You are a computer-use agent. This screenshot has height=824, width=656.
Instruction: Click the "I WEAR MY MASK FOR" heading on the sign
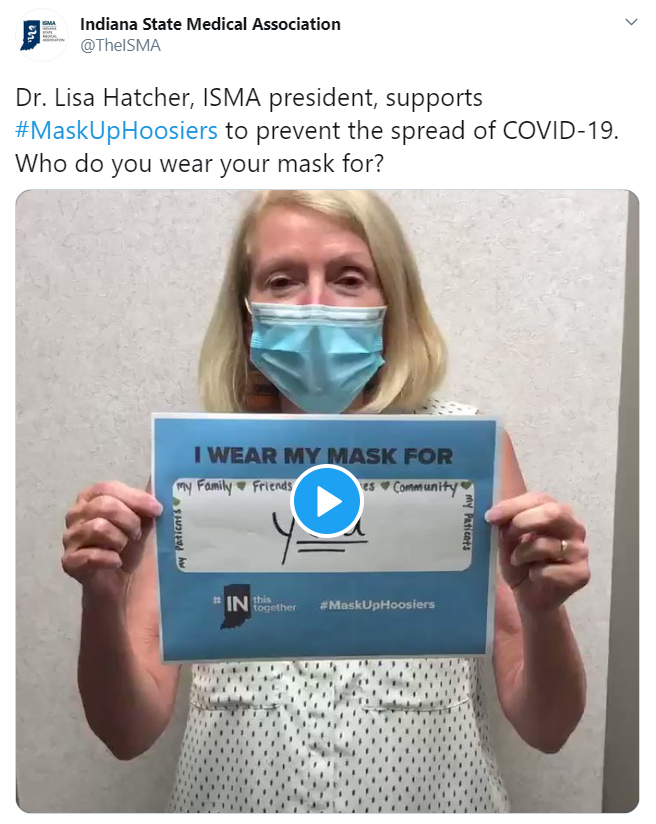(x=323, y=456)
